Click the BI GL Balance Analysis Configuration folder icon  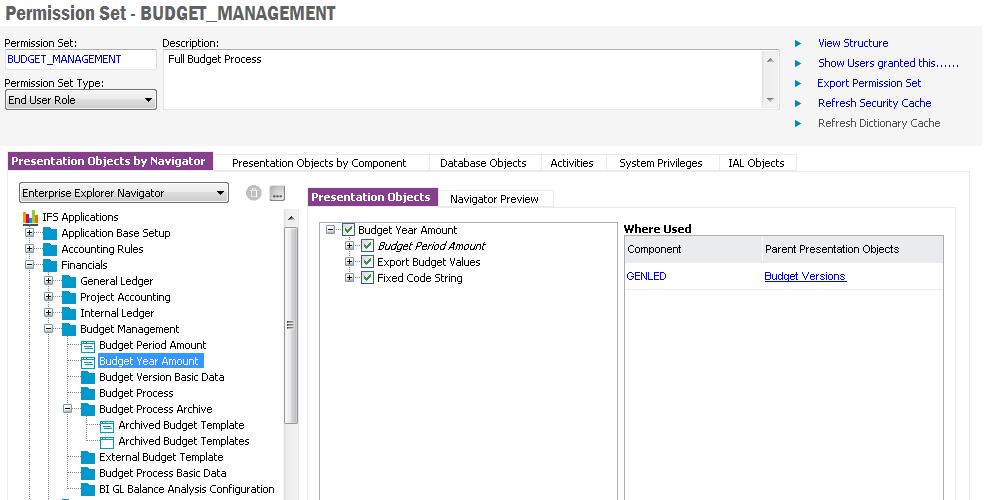coord(88,489)
